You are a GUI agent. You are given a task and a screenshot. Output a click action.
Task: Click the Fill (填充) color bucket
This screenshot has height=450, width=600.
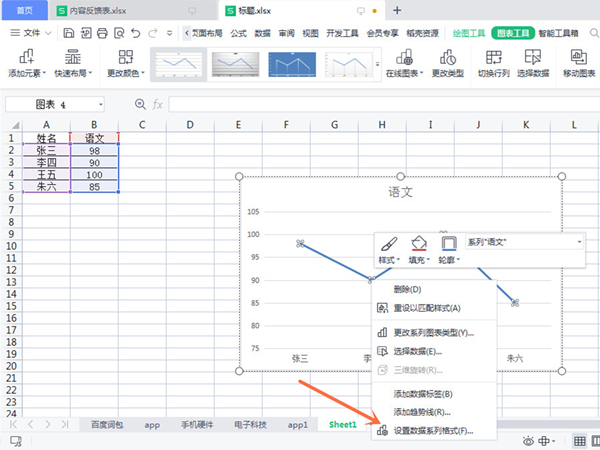(419, 243)
